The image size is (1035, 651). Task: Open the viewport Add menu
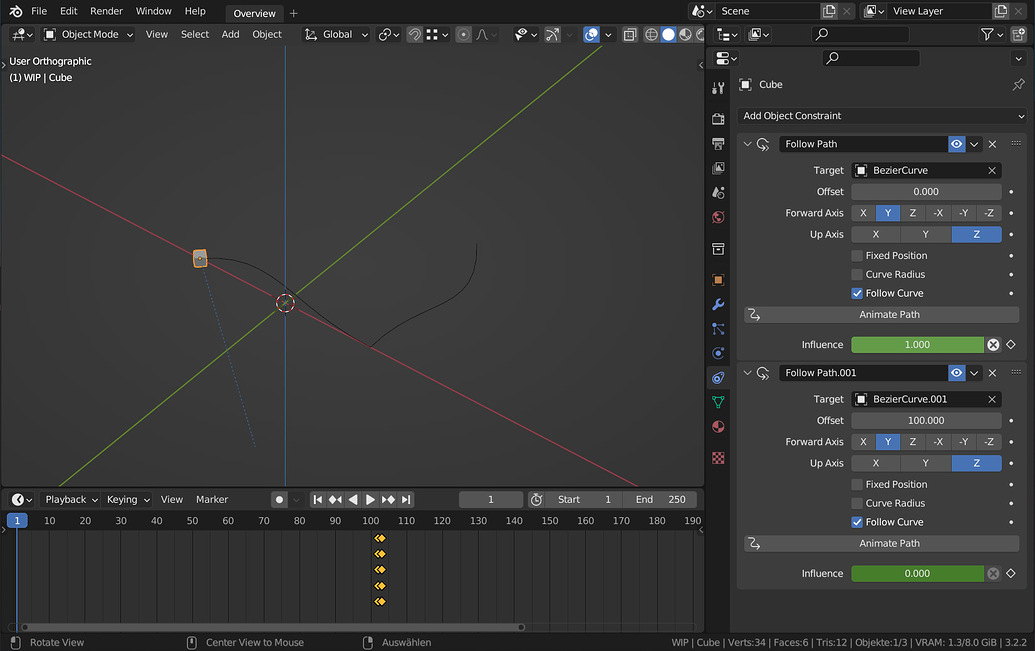click(230, 34)
